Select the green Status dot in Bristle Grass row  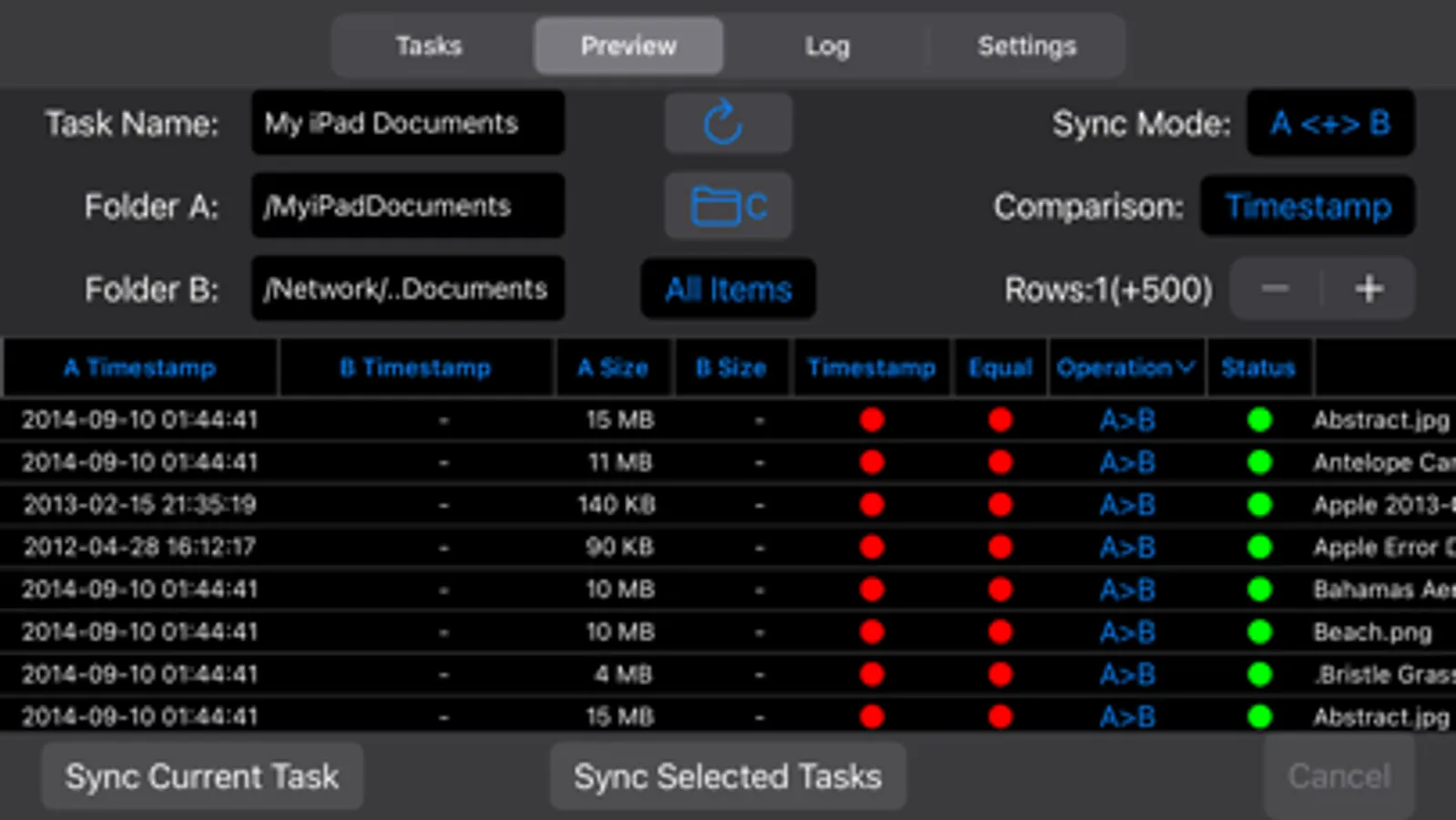(1259, 674)
